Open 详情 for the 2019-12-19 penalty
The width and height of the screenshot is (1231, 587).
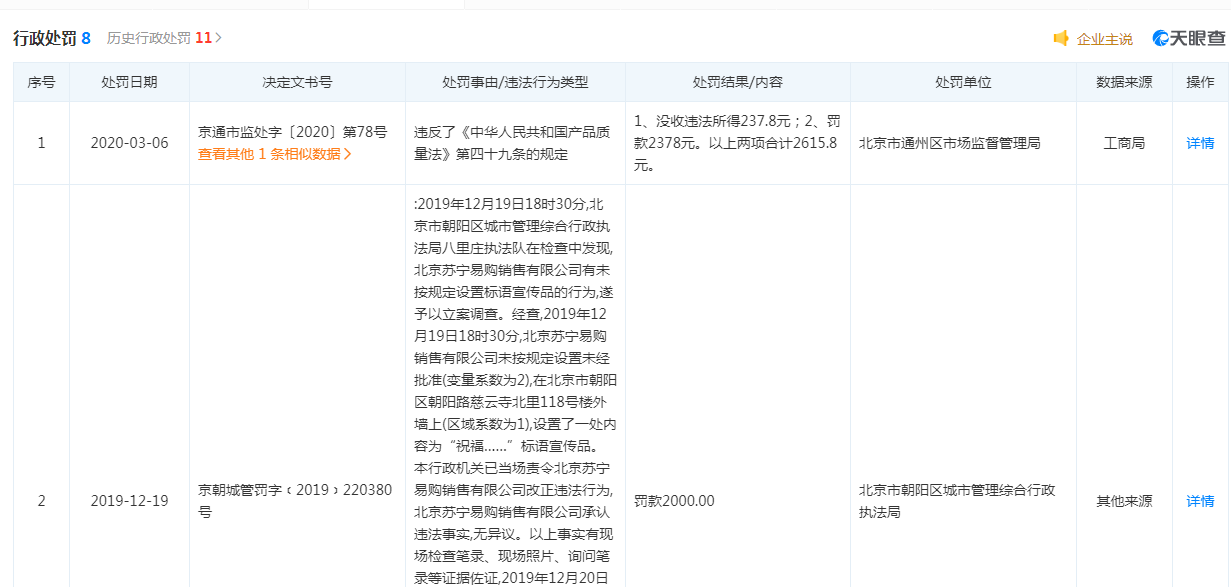coord(1200,501)
